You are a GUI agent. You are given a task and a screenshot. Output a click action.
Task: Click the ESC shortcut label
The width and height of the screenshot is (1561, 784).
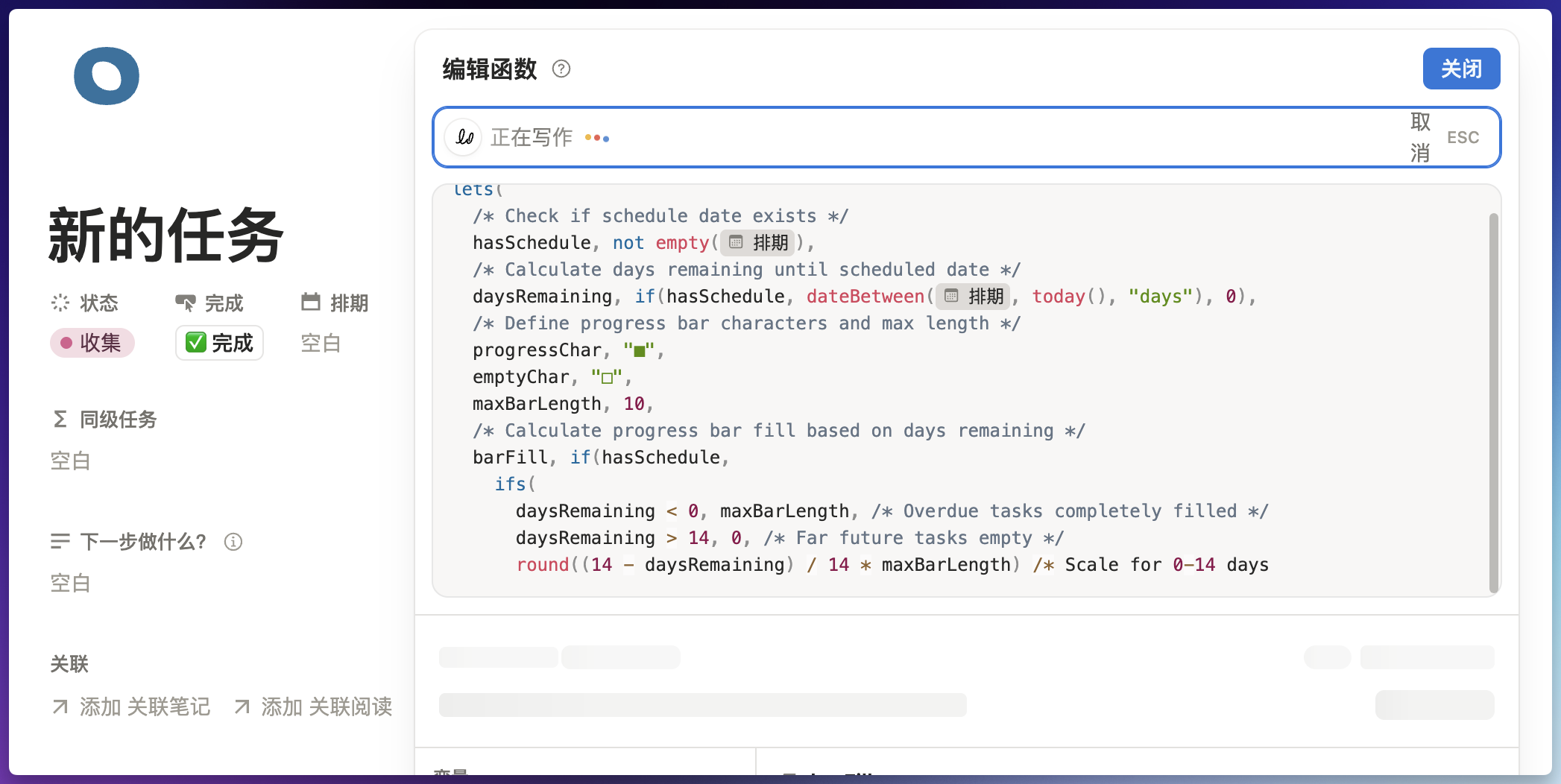coord(1463,137)
